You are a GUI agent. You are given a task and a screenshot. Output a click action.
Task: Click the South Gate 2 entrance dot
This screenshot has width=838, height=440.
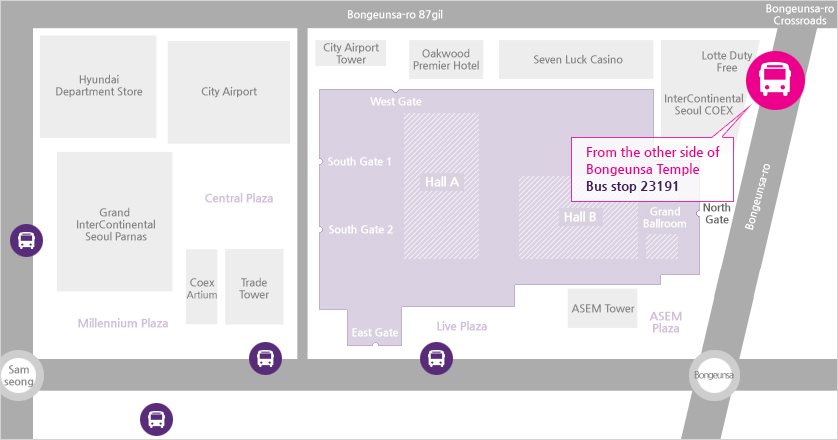(x=320, y=229)
